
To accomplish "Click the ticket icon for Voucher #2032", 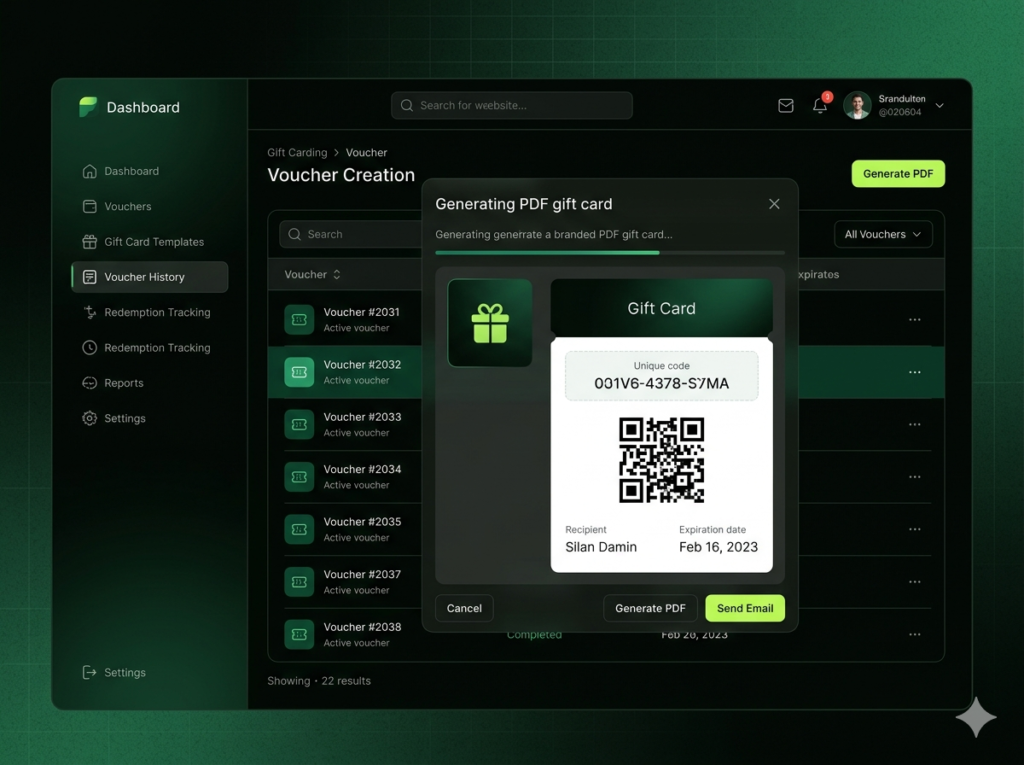I will pyautogui.click(x=299, y=372).
